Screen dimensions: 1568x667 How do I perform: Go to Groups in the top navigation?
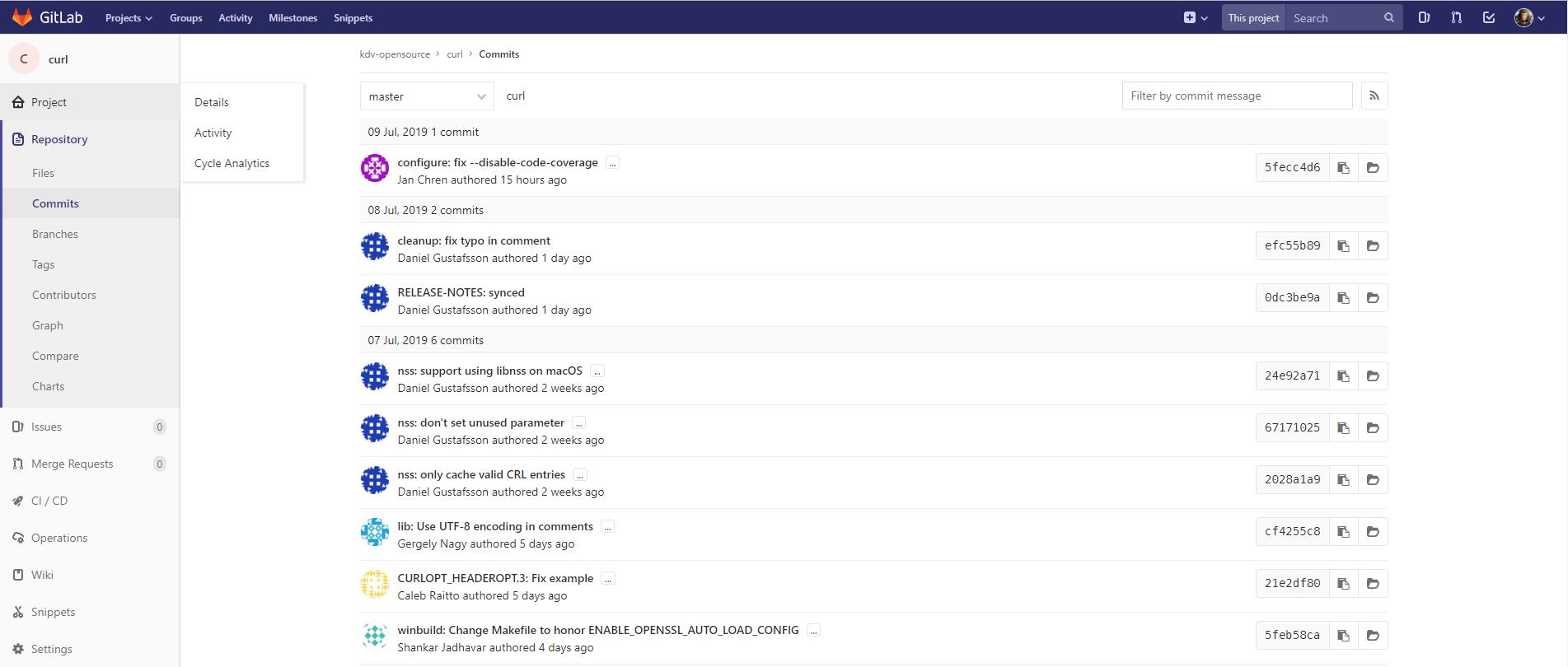pos(185,17)
